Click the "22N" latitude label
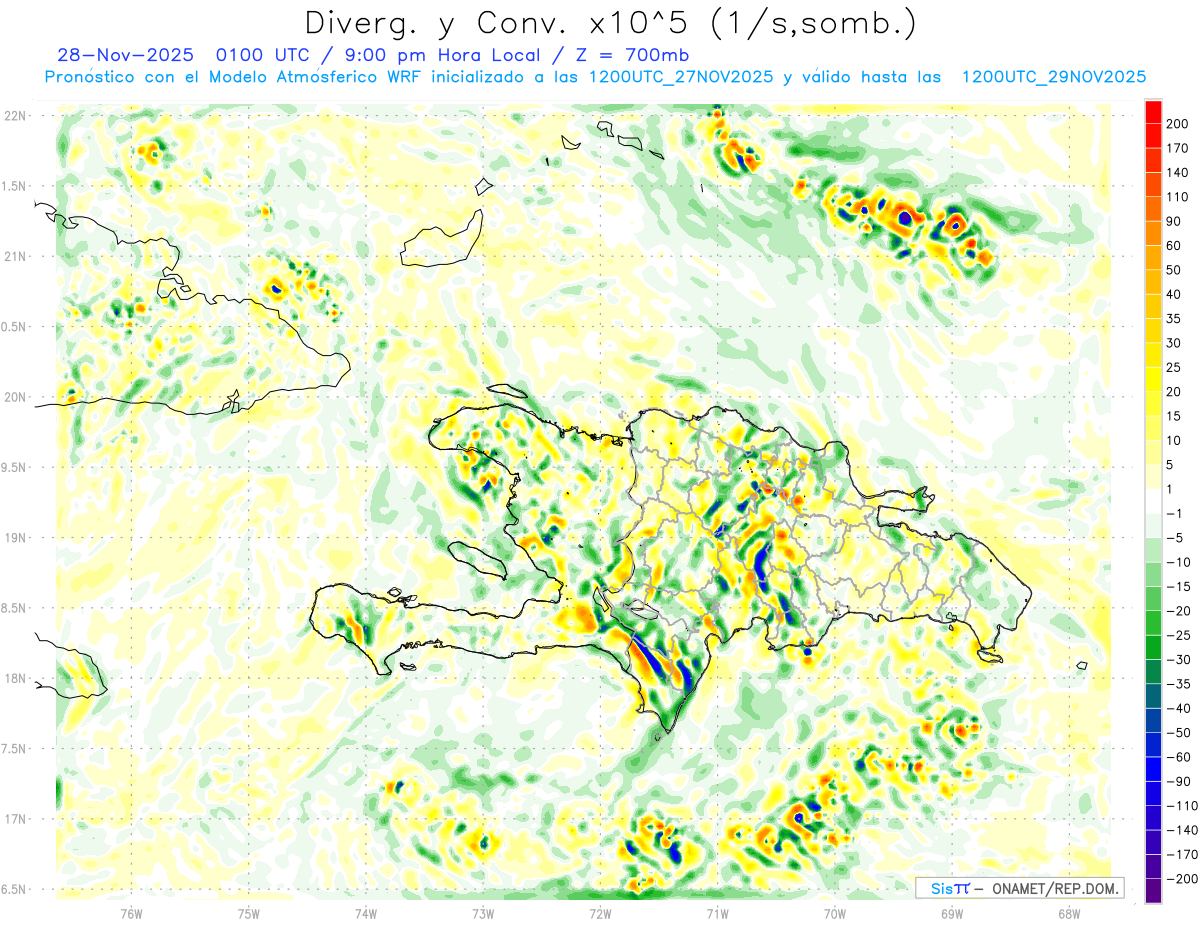1200x927 pixels. pyautogui.click(x=14, y=115)
